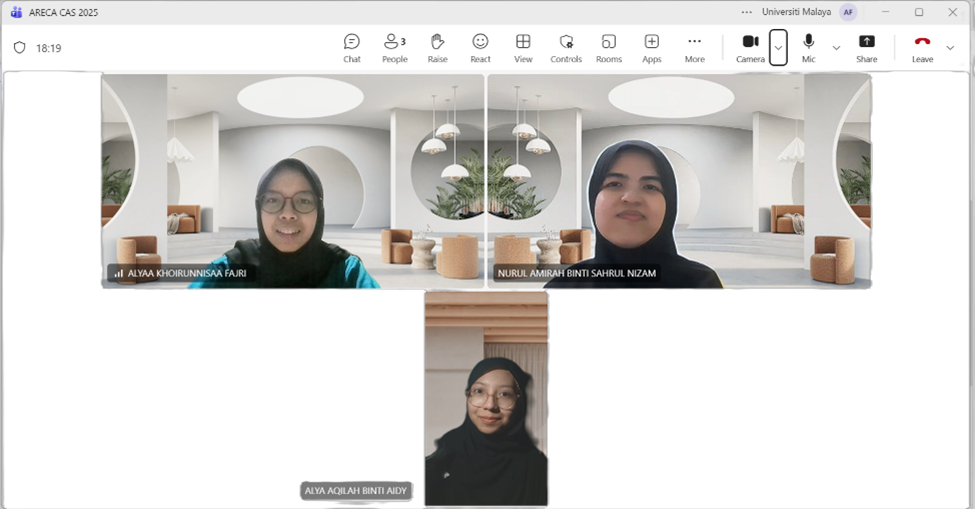Open meeting Controls
The width and height of the screenshot is (975, 509).
coord(566,48)
